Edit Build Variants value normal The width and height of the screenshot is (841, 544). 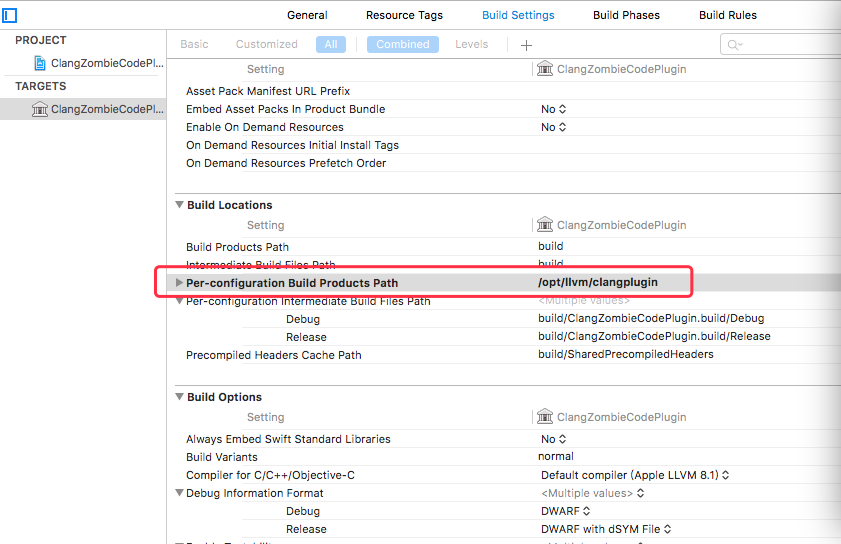(556, 456)
